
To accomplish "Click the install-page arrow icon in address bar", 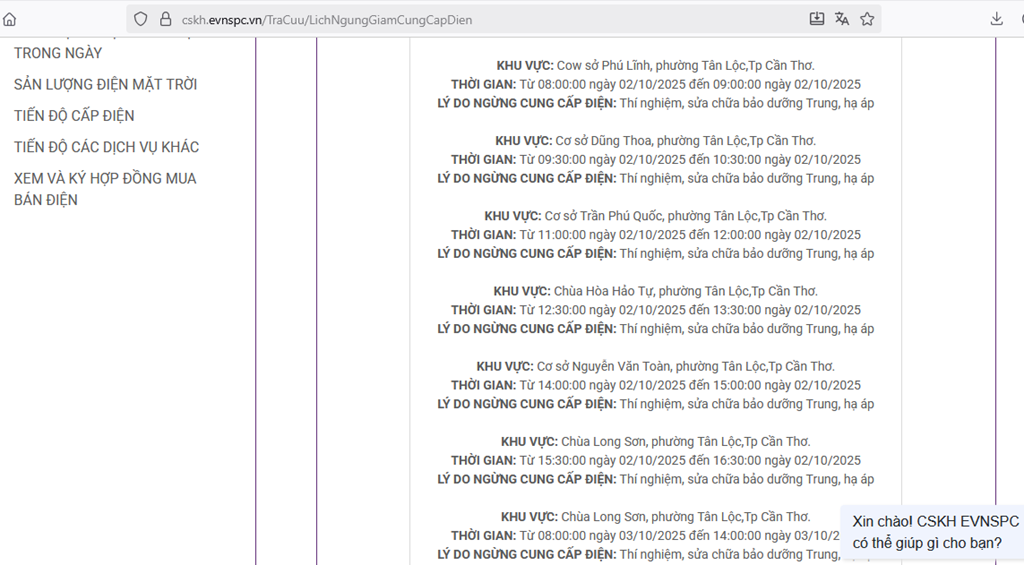I will click(x=817, y=19).
